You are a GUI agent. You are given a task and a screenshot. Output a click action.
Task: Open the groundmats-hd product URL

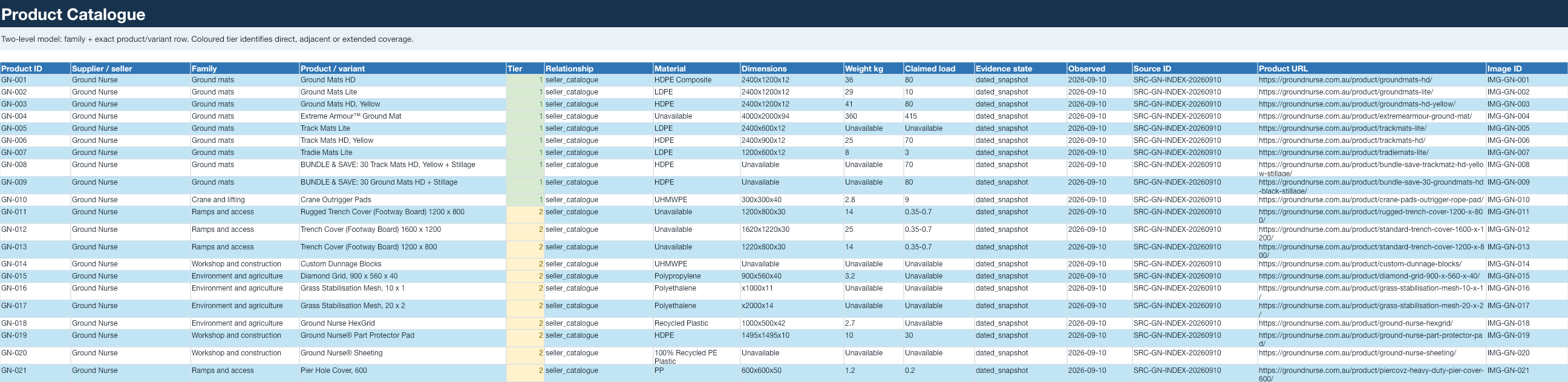coord(1345,80)
